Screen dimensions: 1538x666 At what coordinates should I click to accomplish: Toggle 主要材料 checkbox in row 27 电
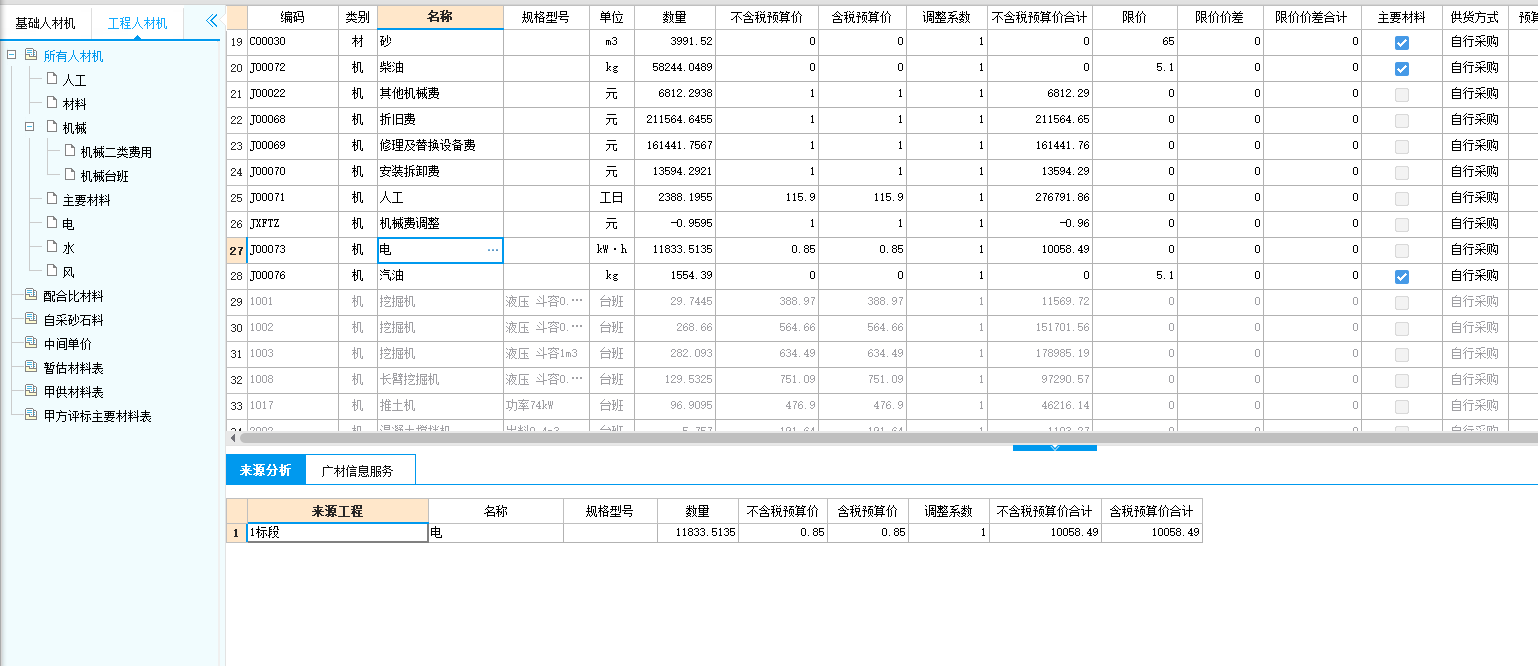tap(1402, 251)
